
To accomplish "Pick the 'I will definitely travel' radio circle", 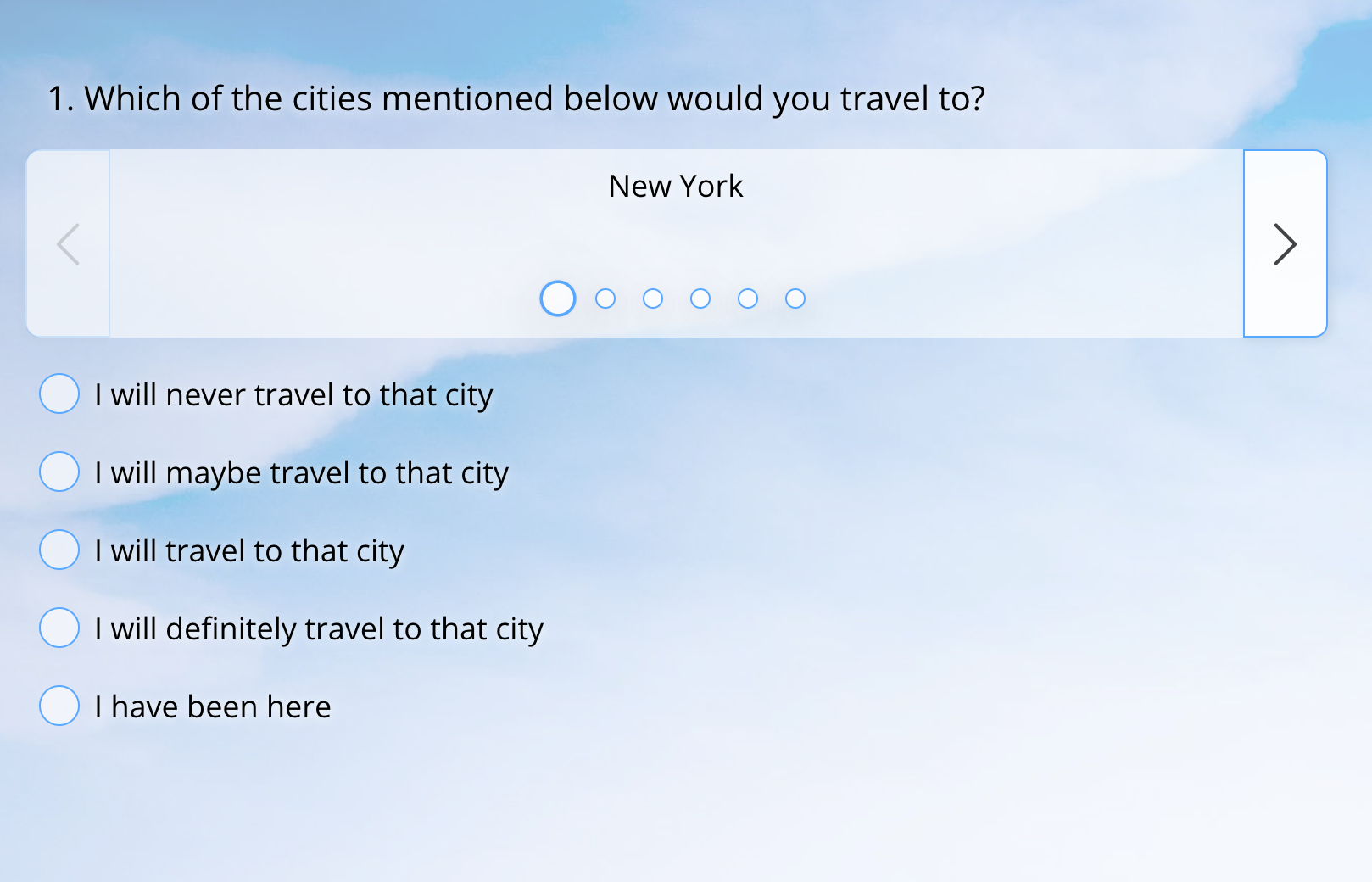I will [x=59, y=628].
